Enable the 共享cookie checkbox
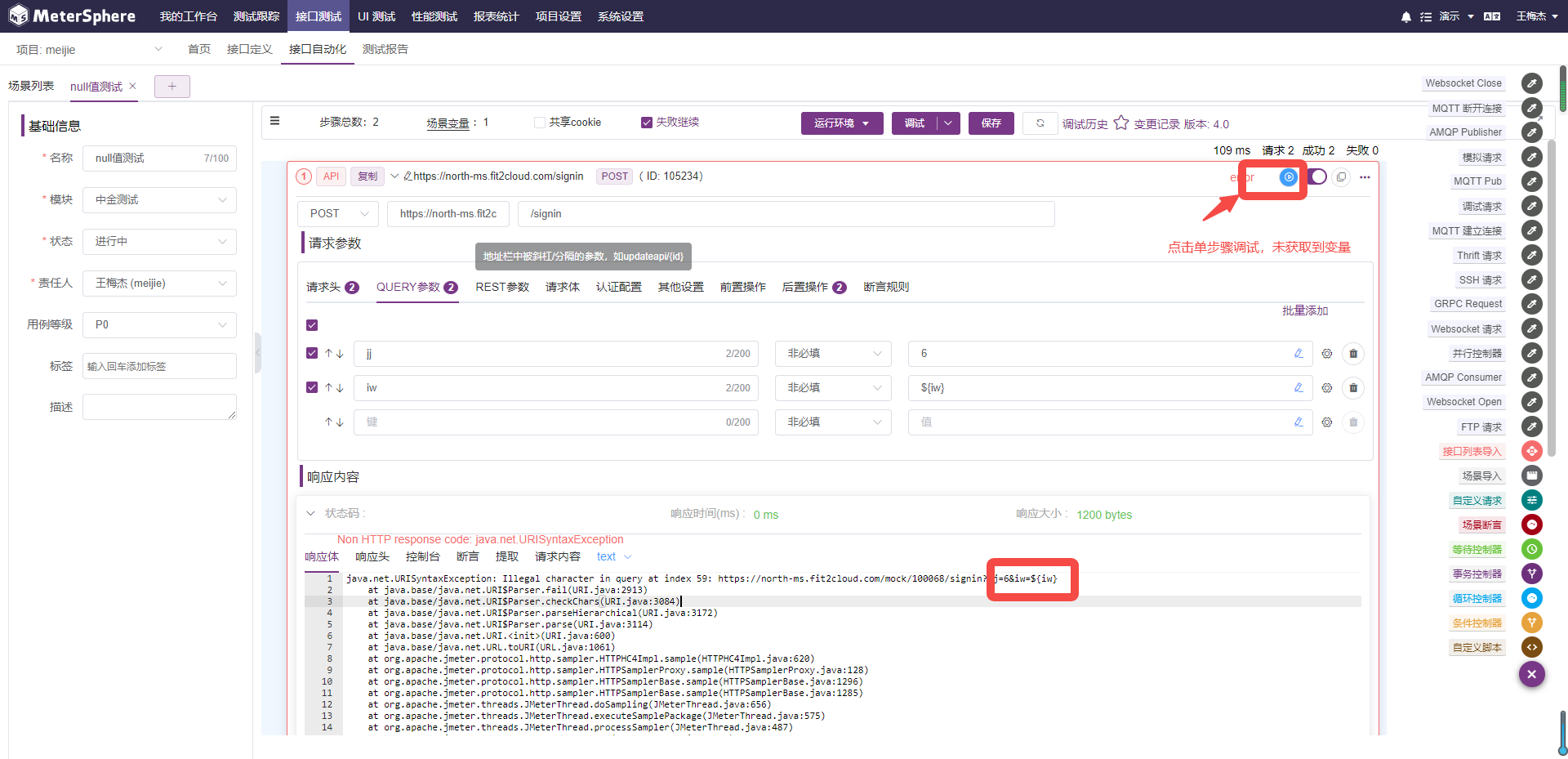 click(x=539, y=122)
